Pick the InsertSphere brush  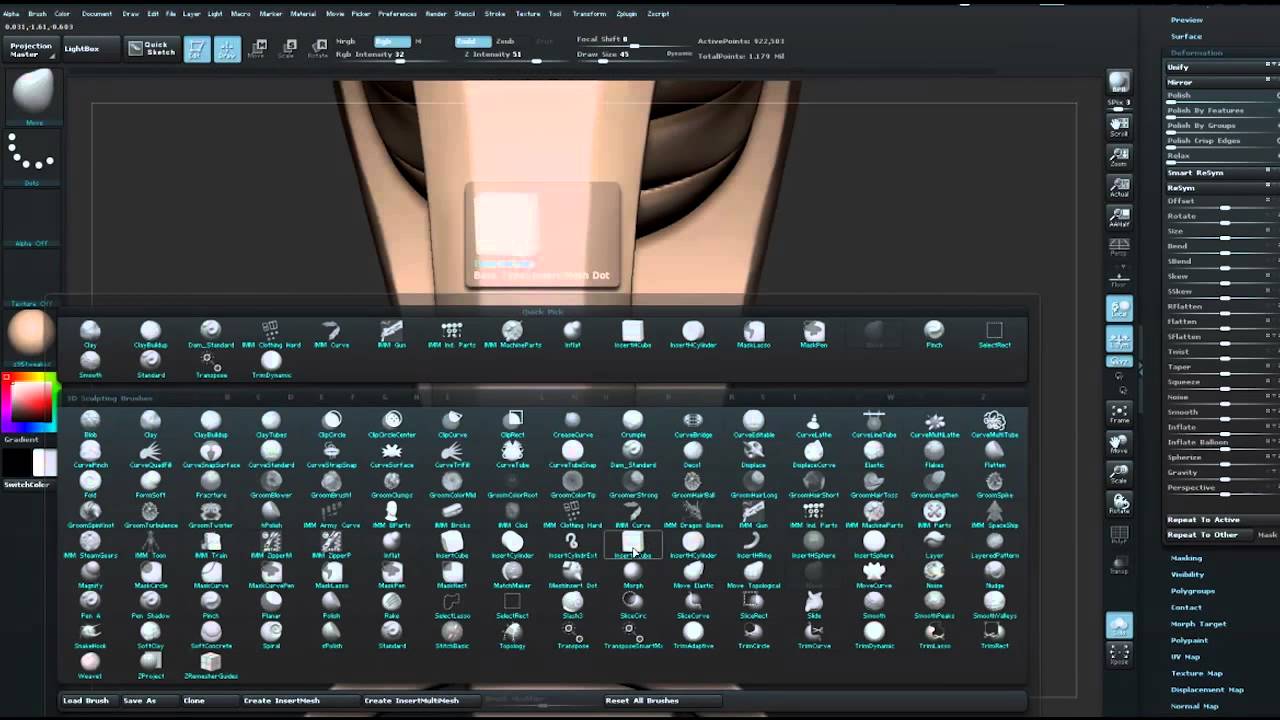(x=874, y=544)
